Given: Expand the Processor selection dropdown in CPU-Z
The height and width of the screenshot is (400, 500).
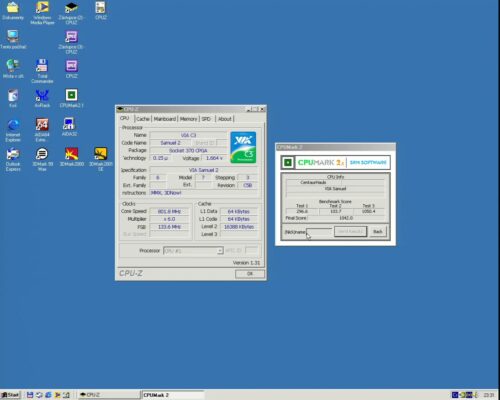Looking at the screenshot, I should coord(220,251).
